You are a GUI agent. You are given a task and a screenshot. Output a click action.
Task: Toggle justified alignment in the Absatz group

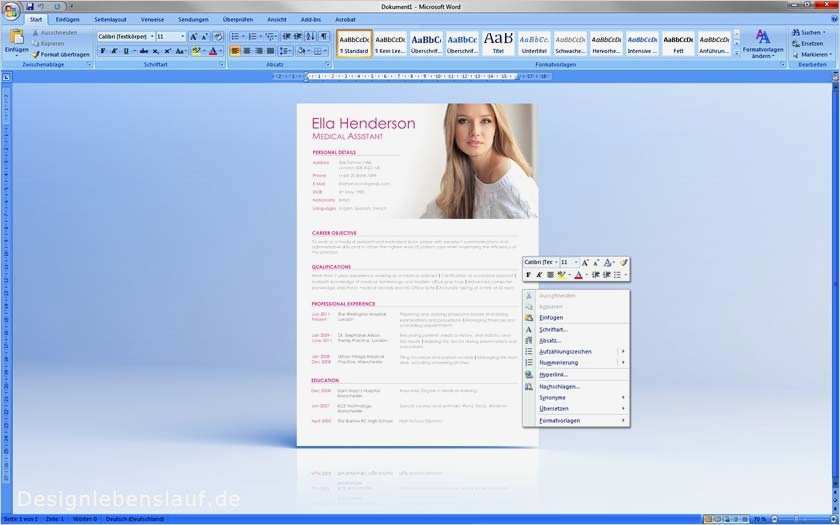[x=271, y=51]
